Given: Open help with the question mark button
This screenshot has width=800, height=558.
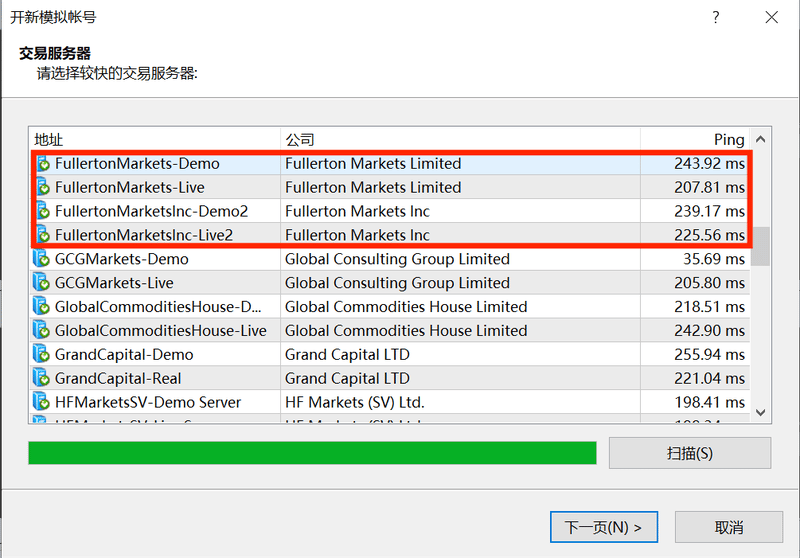Looking at the screenshot, I should [716, 18].
